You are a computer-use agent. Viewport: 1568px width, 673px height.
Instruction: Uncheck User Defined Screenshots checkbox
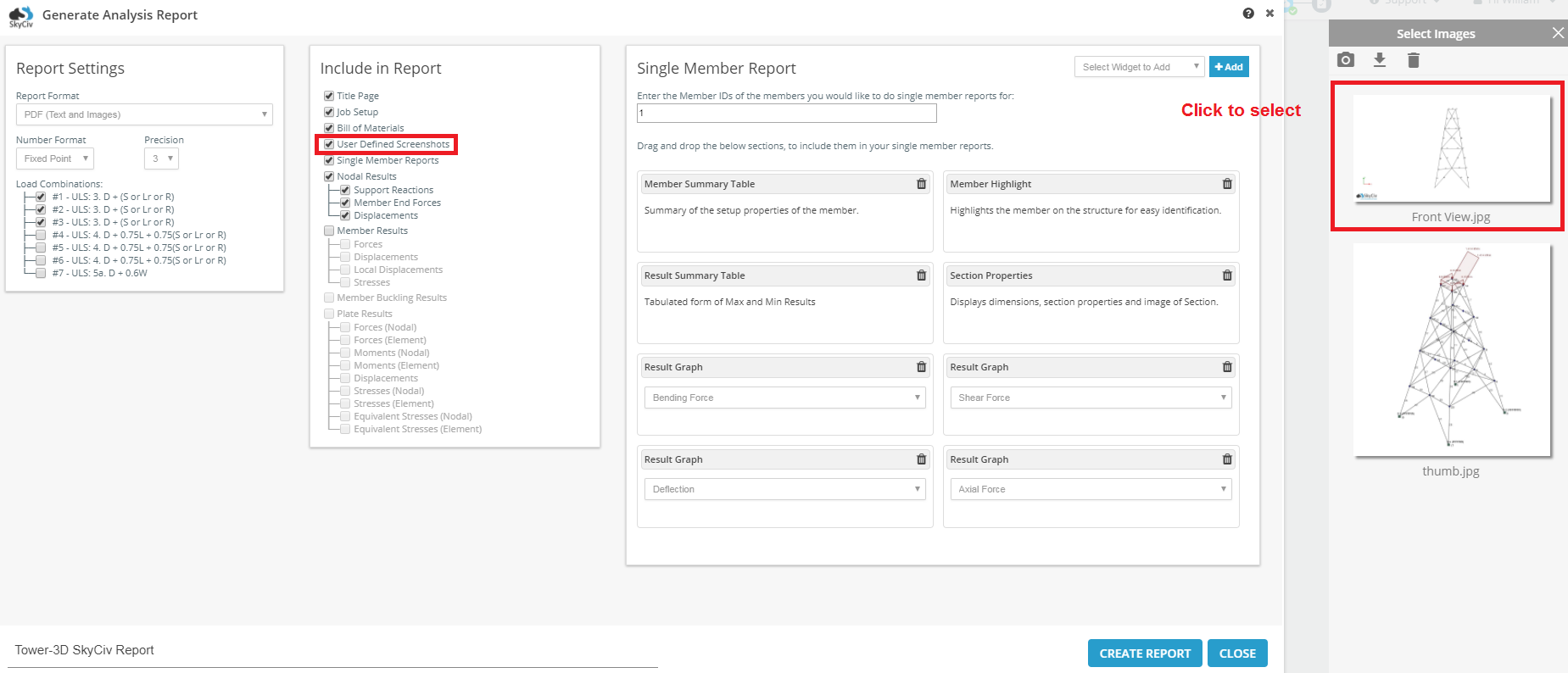pyautogui.click(x=329, y=144)
